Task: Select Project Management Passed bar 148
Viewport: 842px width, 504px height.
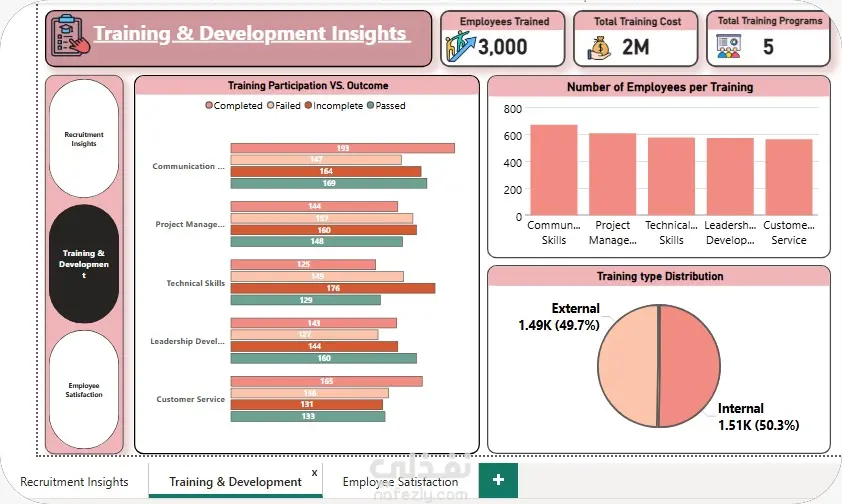Action: (317, 242)
